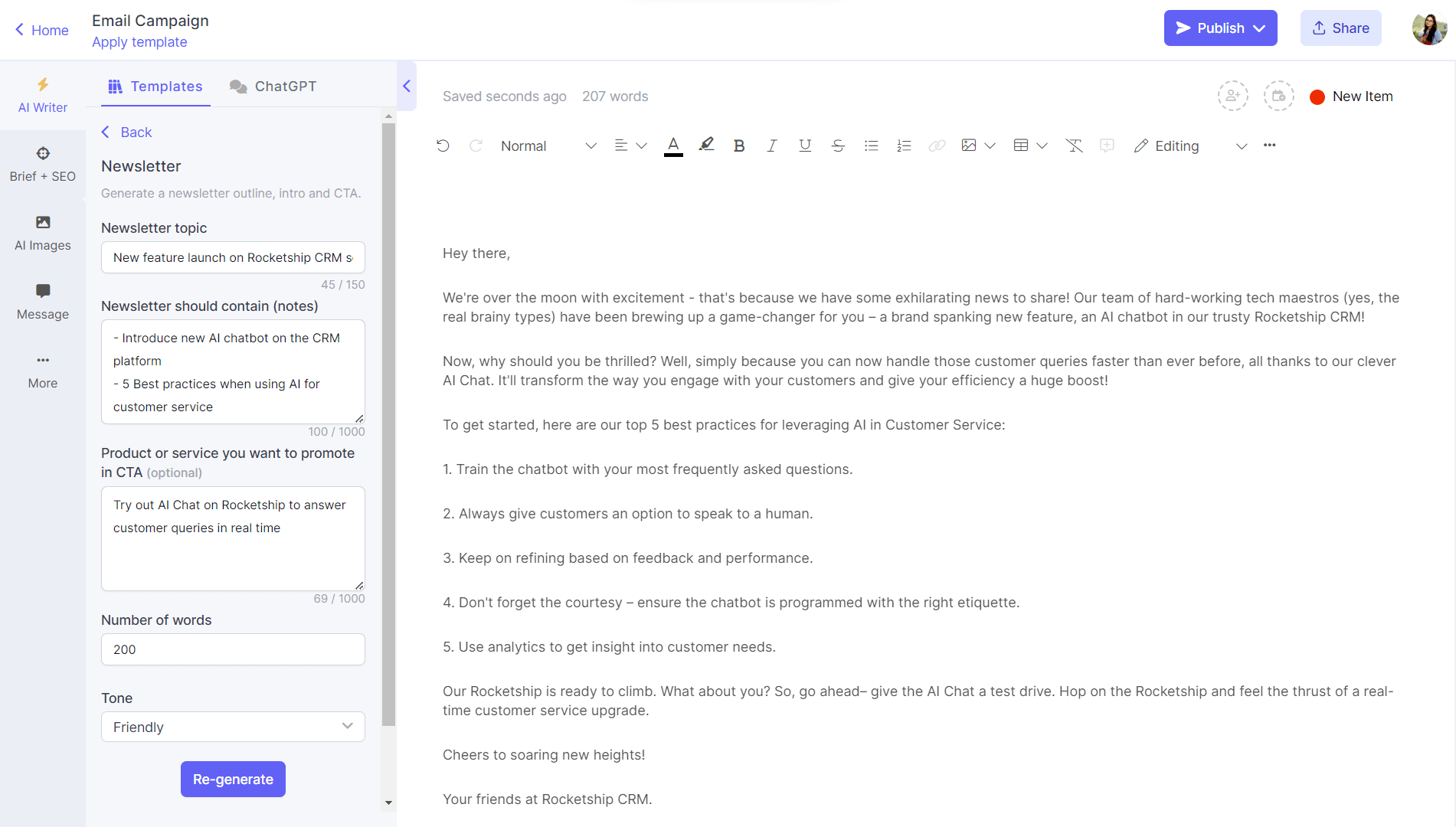Screen dimensions: 1456x827
Task: Insert a hyperlink
Action: pyautogui.click(x=937, y=145)
